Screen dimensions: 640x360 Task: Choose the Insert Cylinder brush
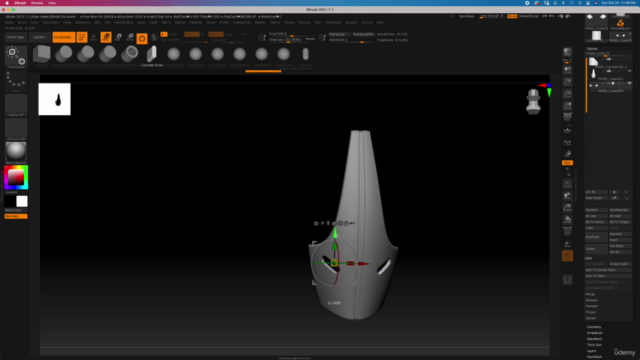64,53
